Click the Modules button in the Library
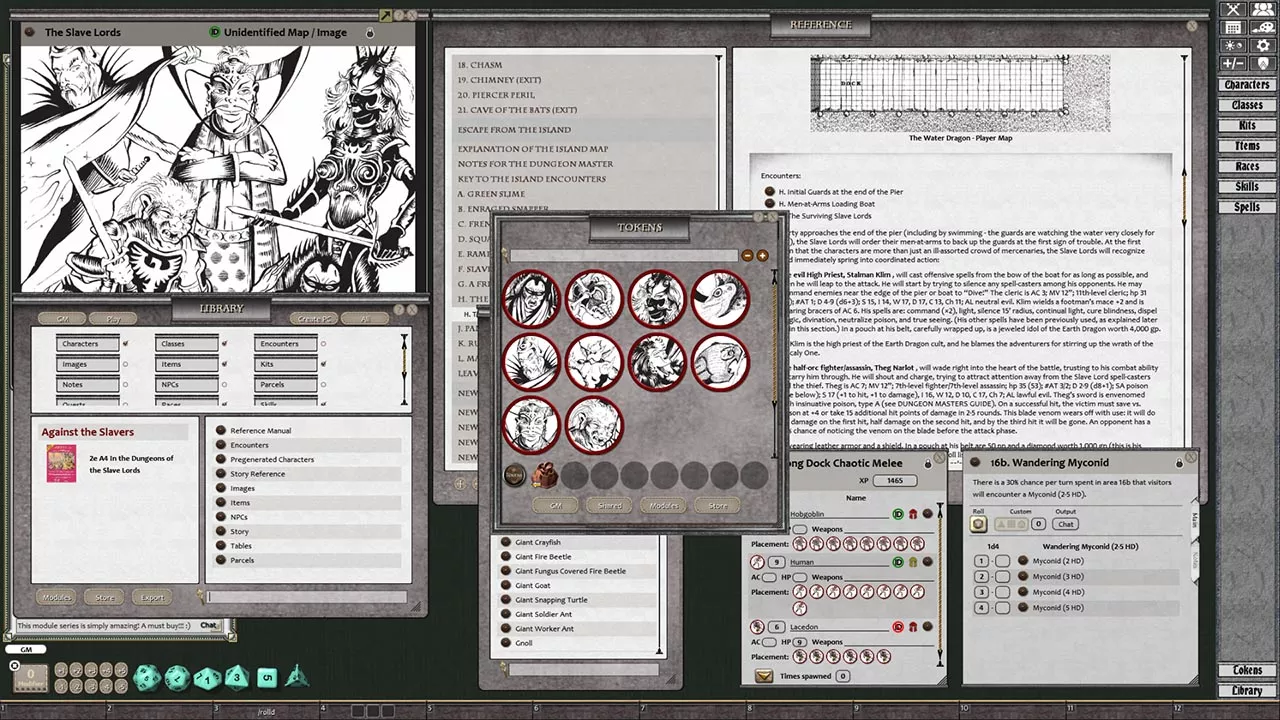 (x=56, y=598)
